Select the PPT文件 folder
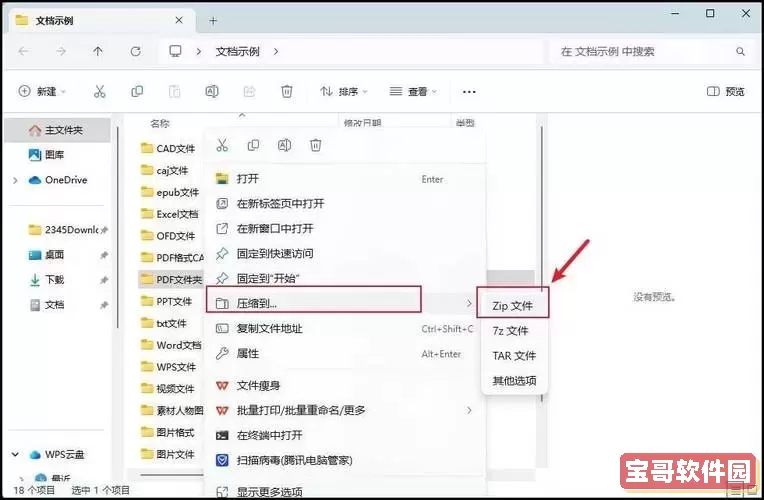 166,301
